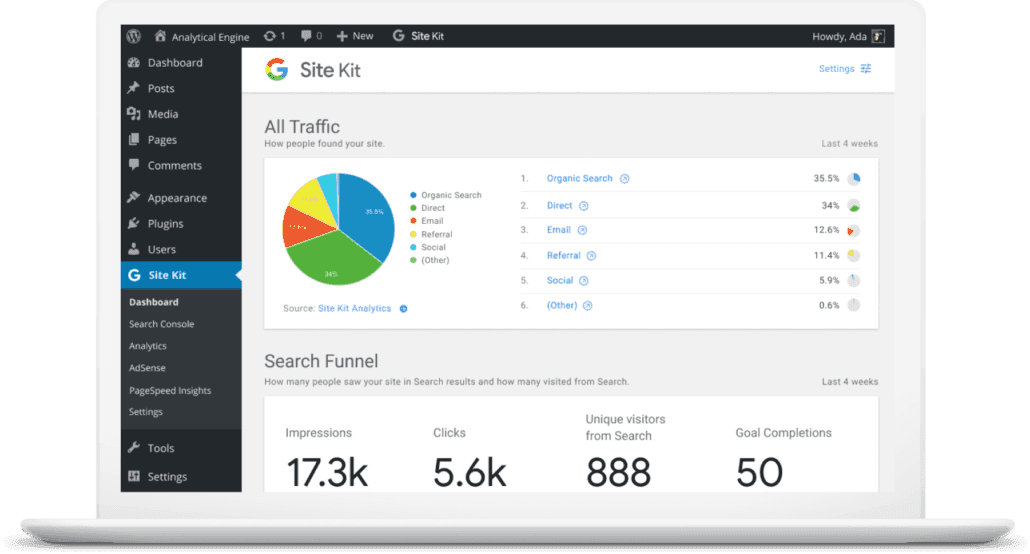Click the Google logo in Site Kit header
The image size is (1030, 554).
pyautogui.click(x=277, y=69)
